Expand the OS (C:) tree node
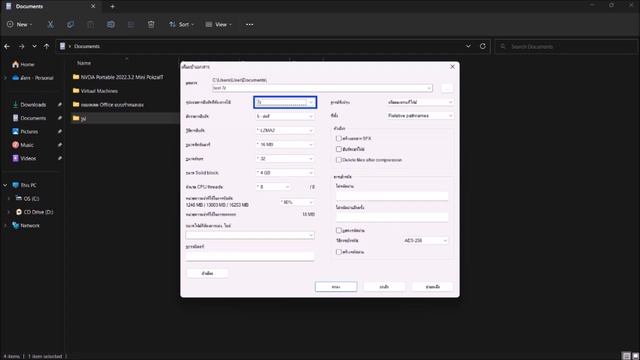The height and width of the screenshot is (360, 640). 9,198
